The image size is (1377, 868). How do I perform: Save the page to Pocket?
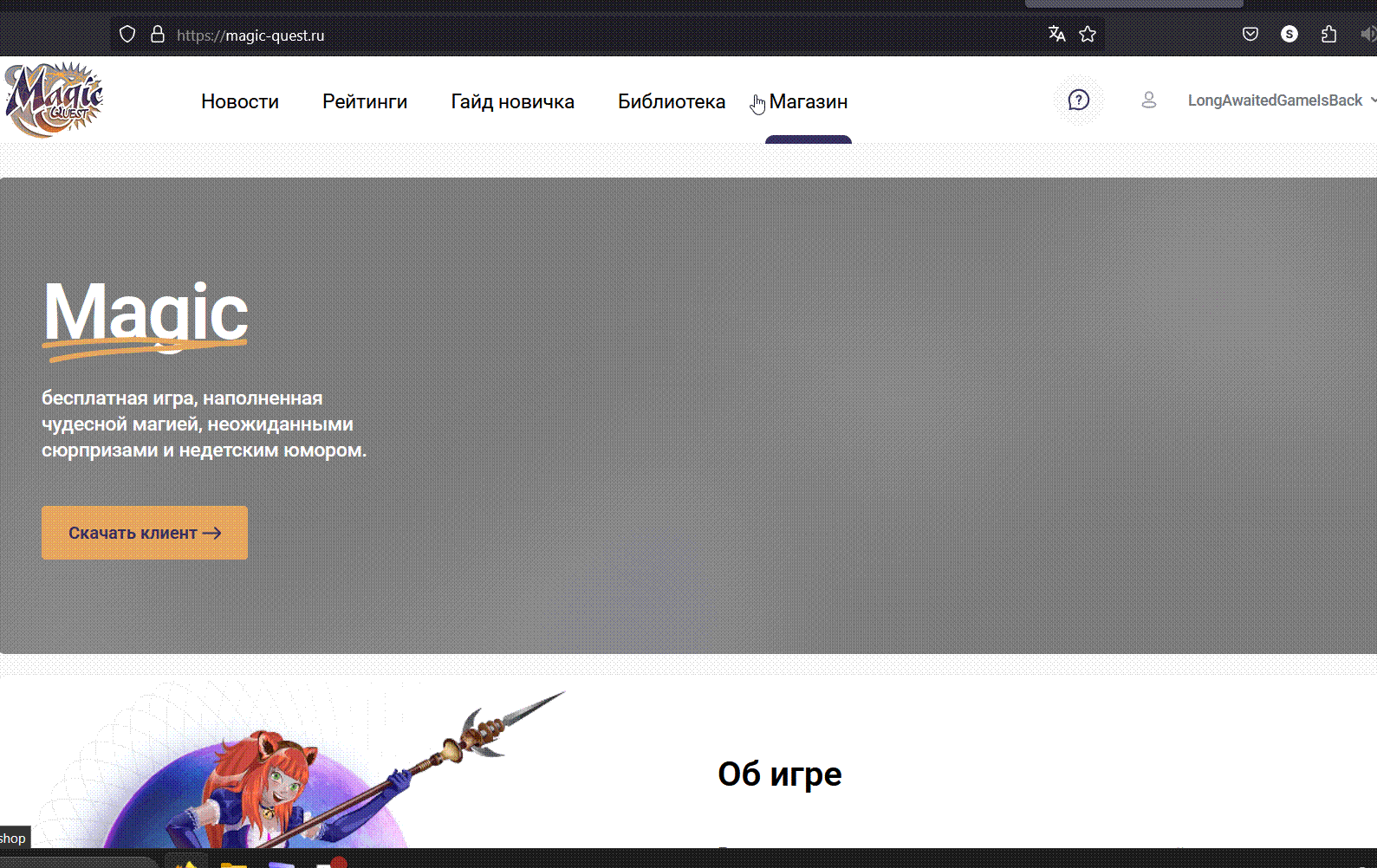click(x=1250, y=34)
